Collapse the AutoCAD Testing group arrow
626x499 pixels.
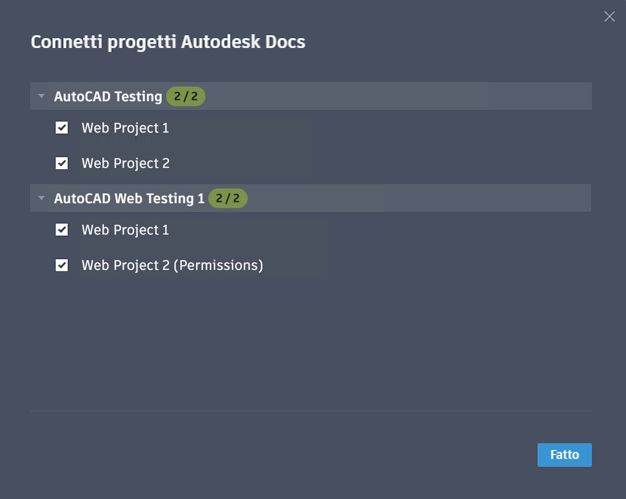coord(42,97)
